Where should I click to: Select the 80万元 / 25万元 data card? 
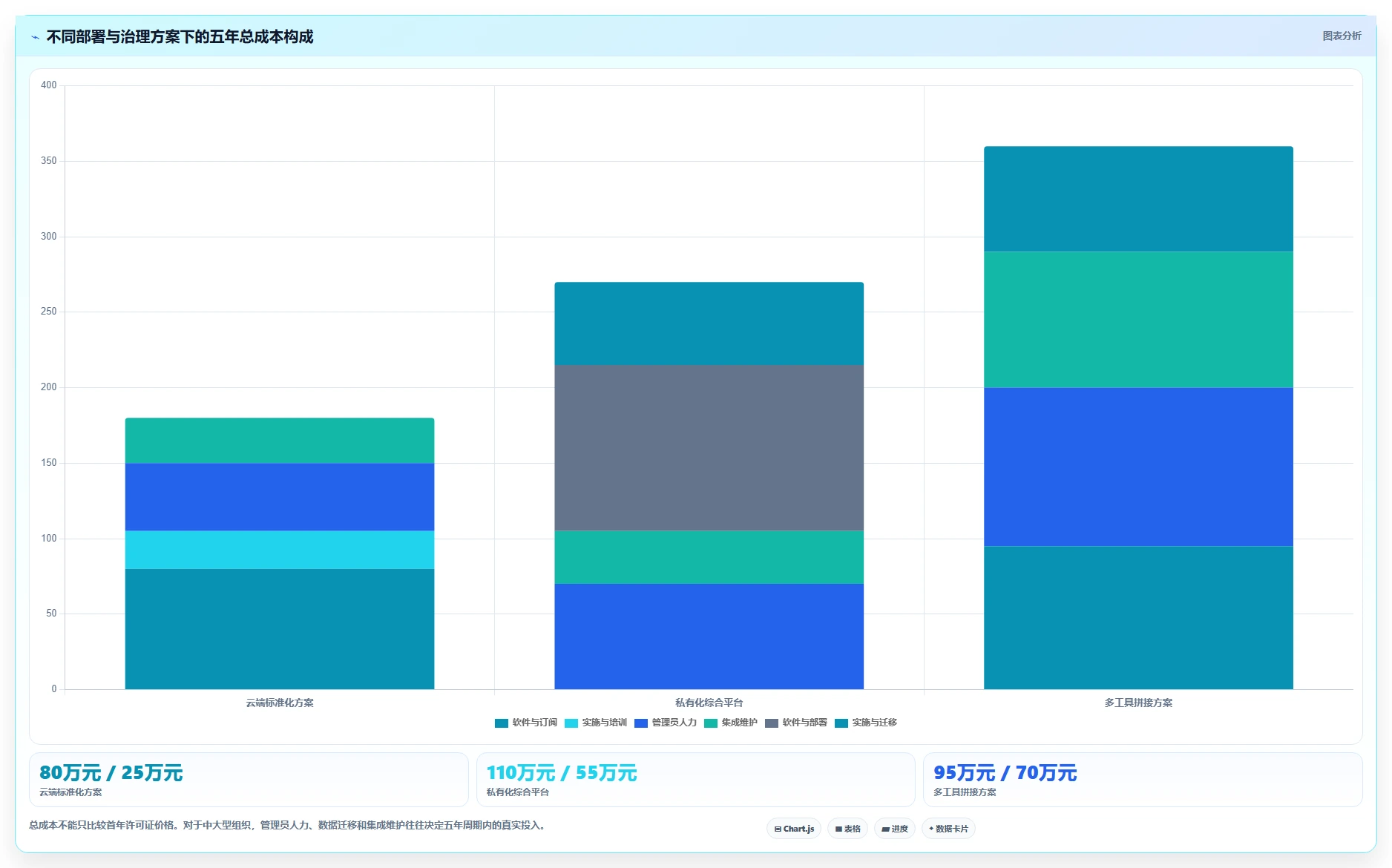pyautogui.click(x=249, y=780)
